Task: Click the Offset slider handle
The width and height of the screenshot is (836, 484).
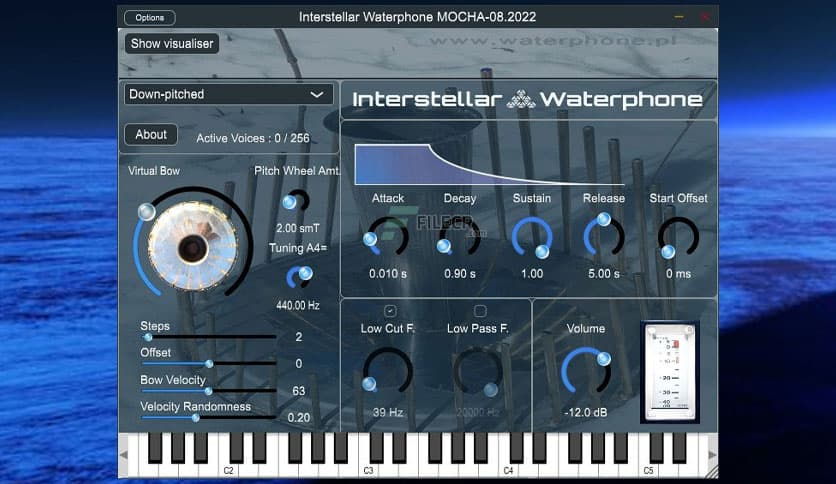Action: (209, 364)
